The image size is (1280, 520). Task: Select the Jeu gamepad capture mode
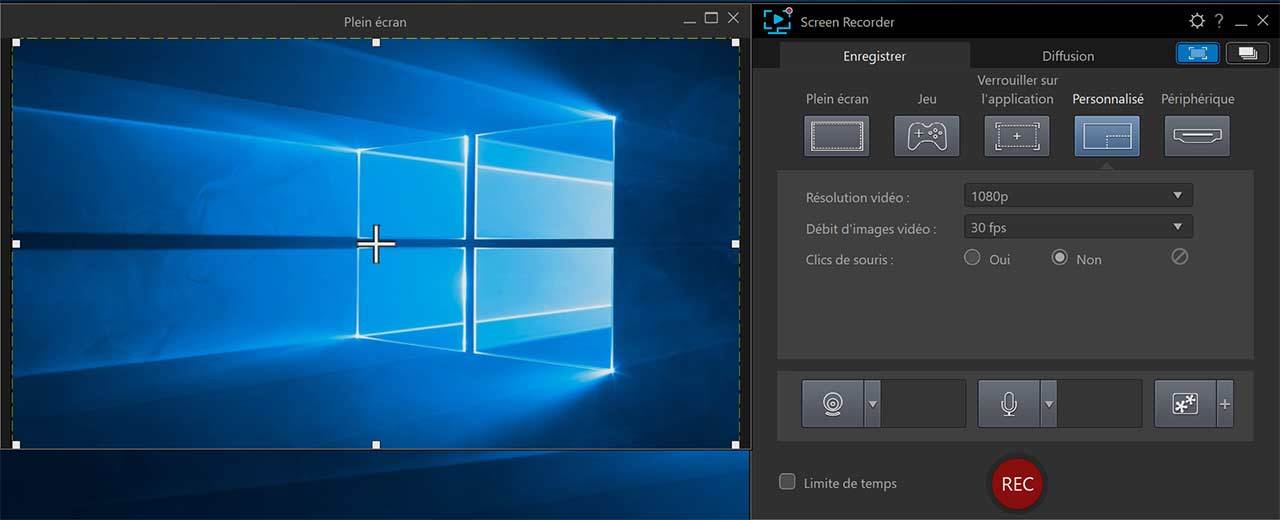926,136
